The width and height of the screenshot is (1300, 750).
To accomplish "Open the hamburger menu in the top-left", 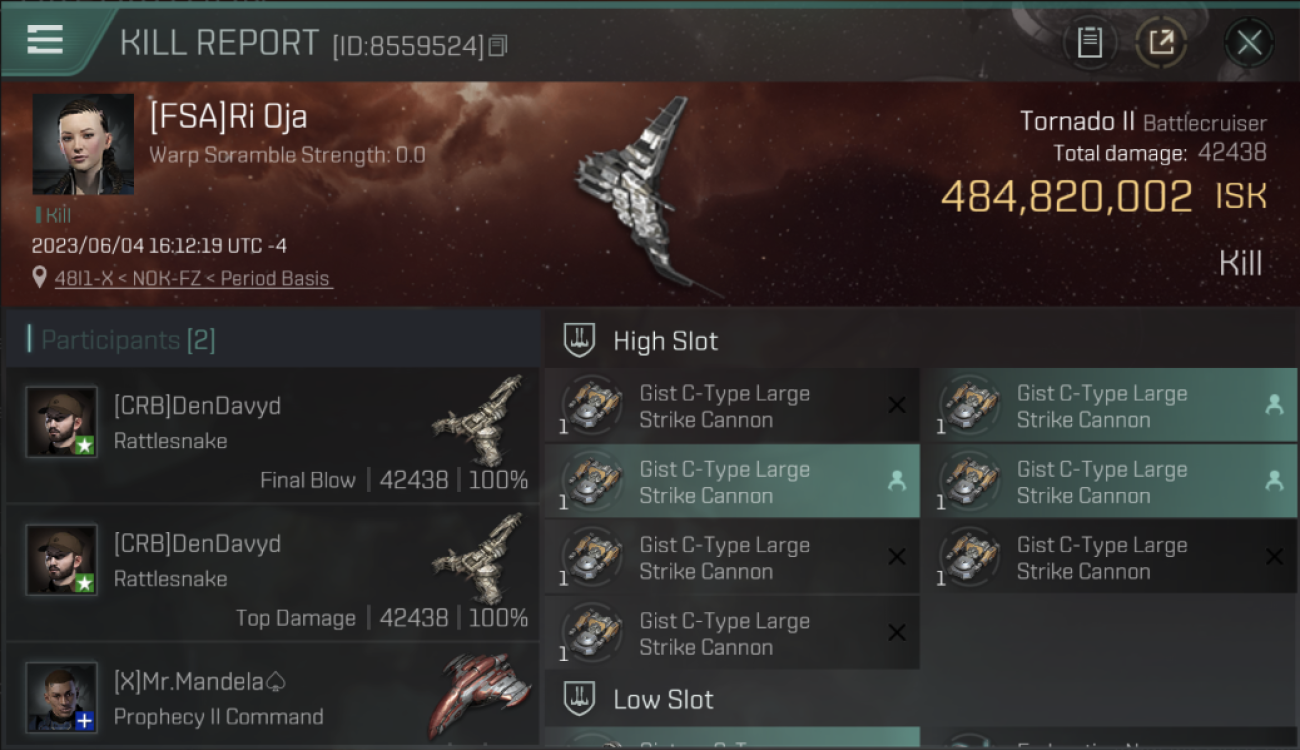I will [45, 40].
